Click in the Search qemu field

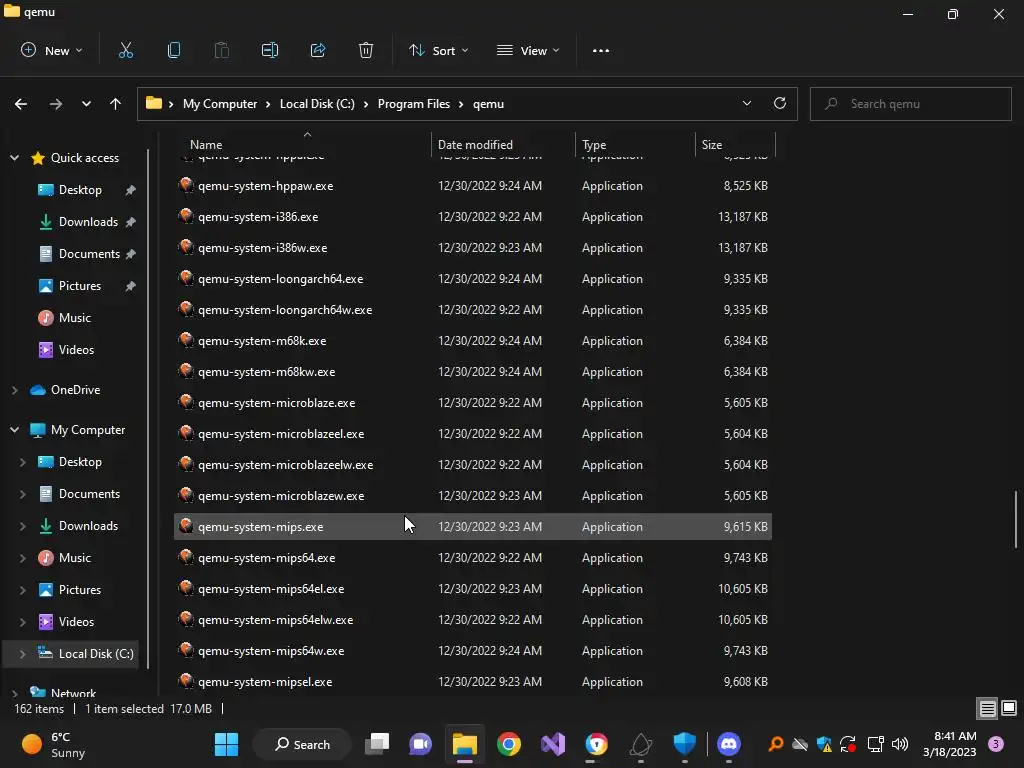pyautogui.click(x=910, y=104)
